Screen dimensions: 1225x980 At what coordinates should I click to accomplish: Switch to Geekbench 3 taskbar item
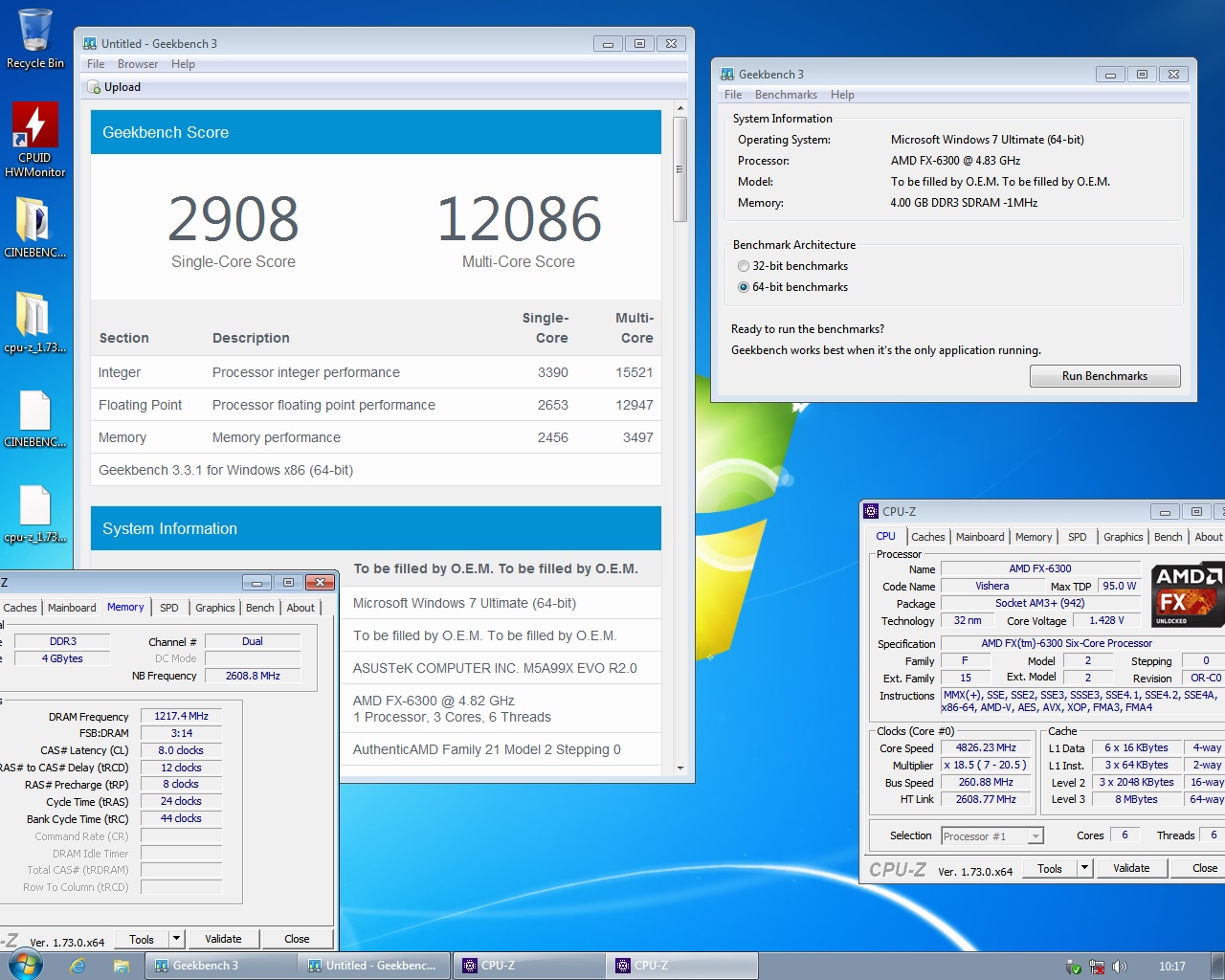(x=221, y=966)
